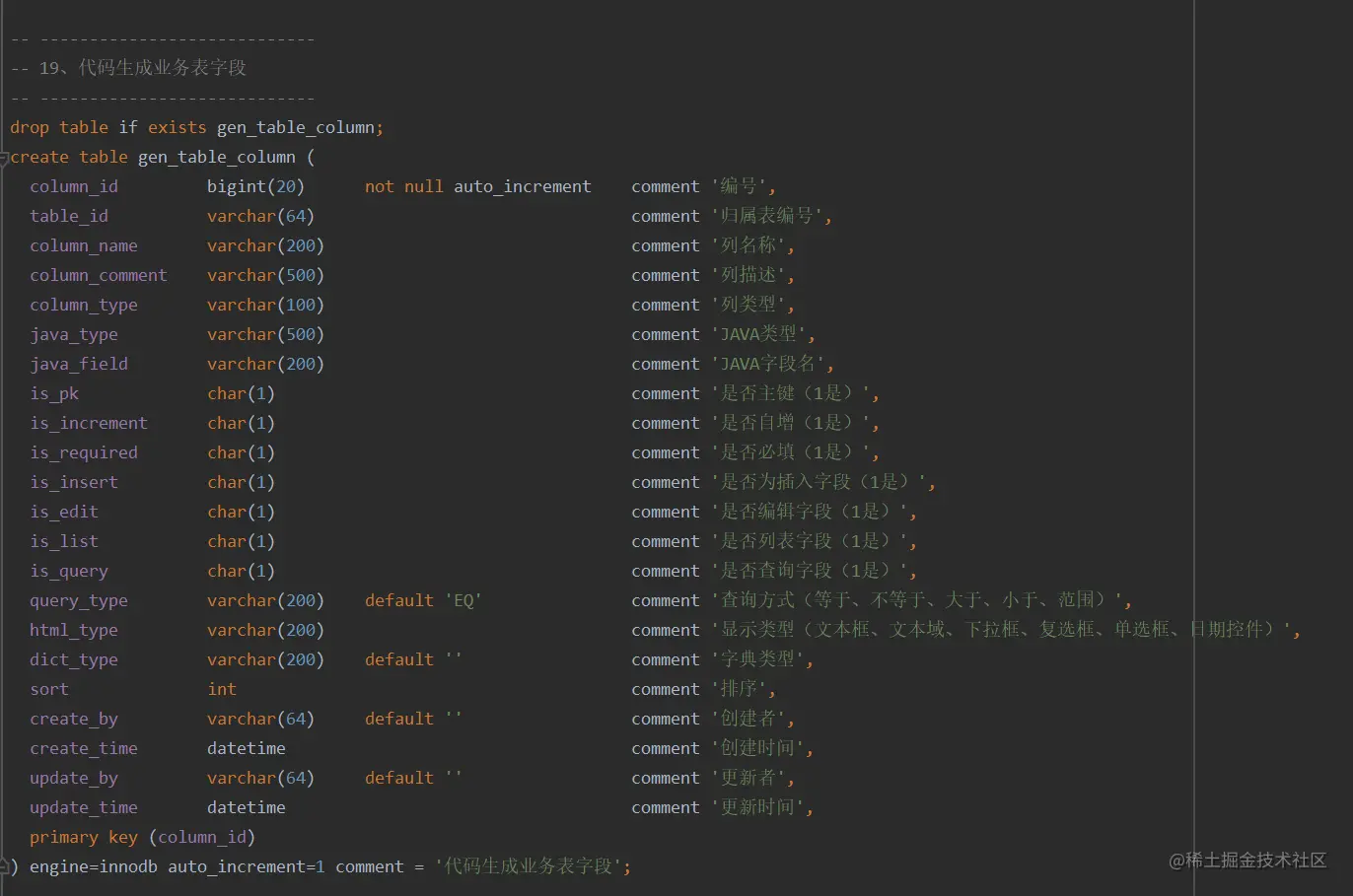Click the is_query field name
Viewport: 1353px width, 896px height.
pos(69,572)
